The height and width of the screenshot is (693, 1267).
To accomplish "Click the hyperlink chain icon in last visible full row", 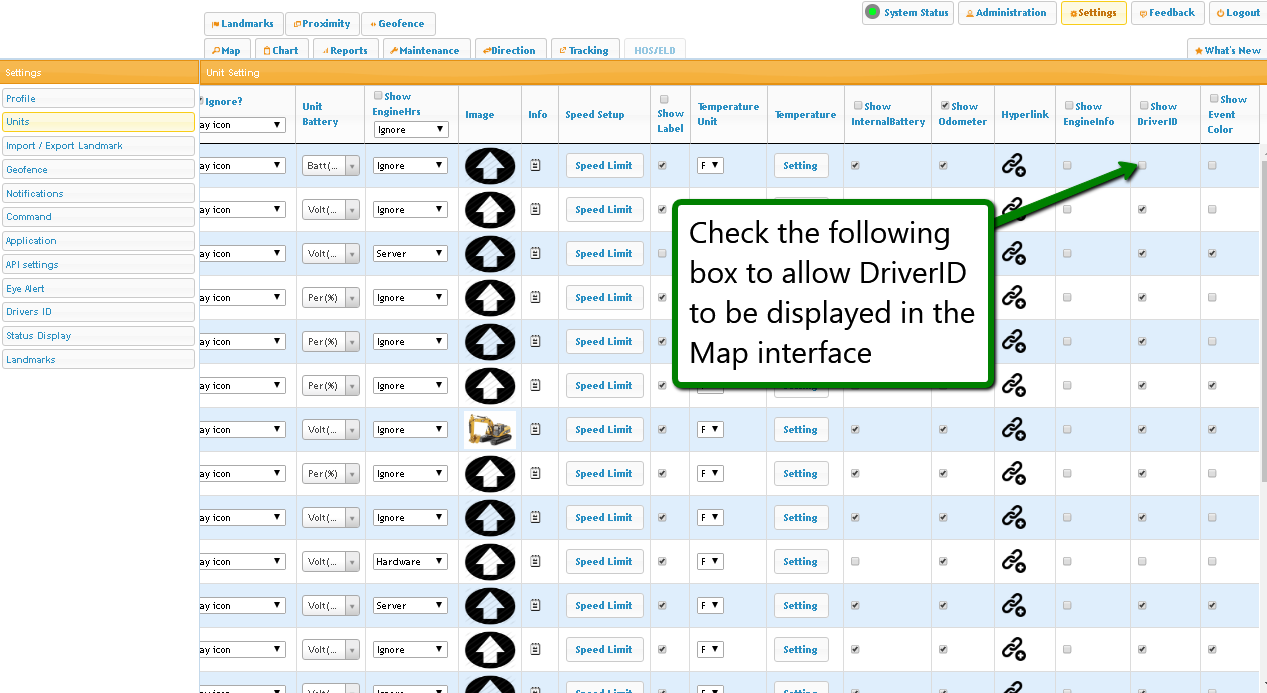I will (1014, 650).
